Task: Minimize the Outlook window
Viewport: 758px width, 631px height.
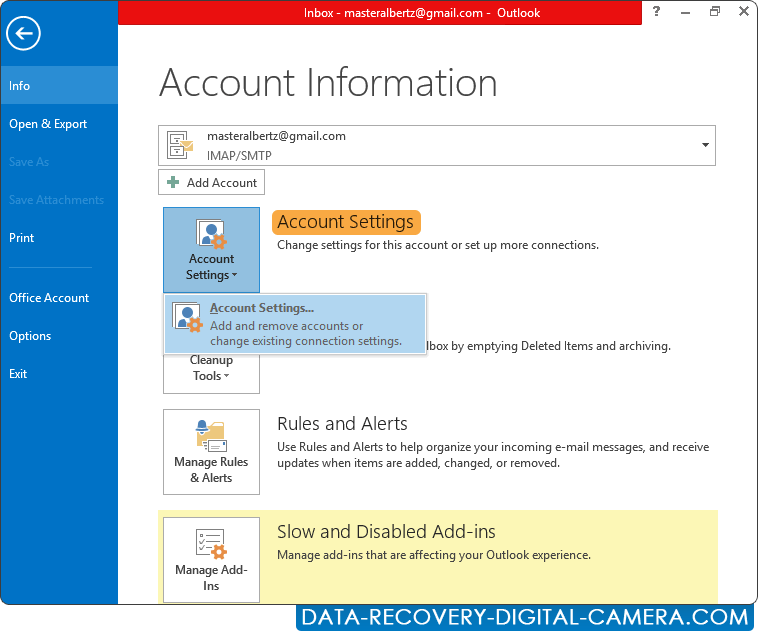Action: point(685,12)
